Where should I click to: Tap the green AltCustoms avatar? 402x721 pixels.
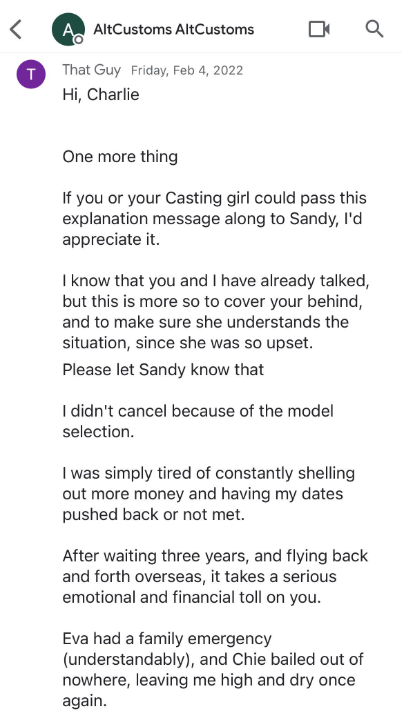[x=68, y=29]
